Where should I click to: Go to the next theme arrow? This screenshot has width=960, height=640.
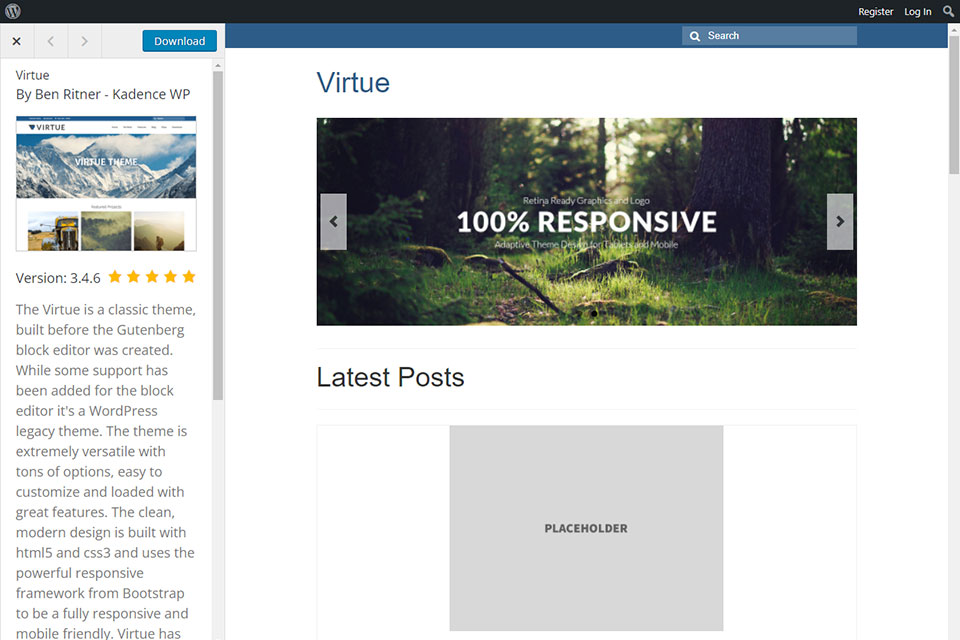point(84,41)
